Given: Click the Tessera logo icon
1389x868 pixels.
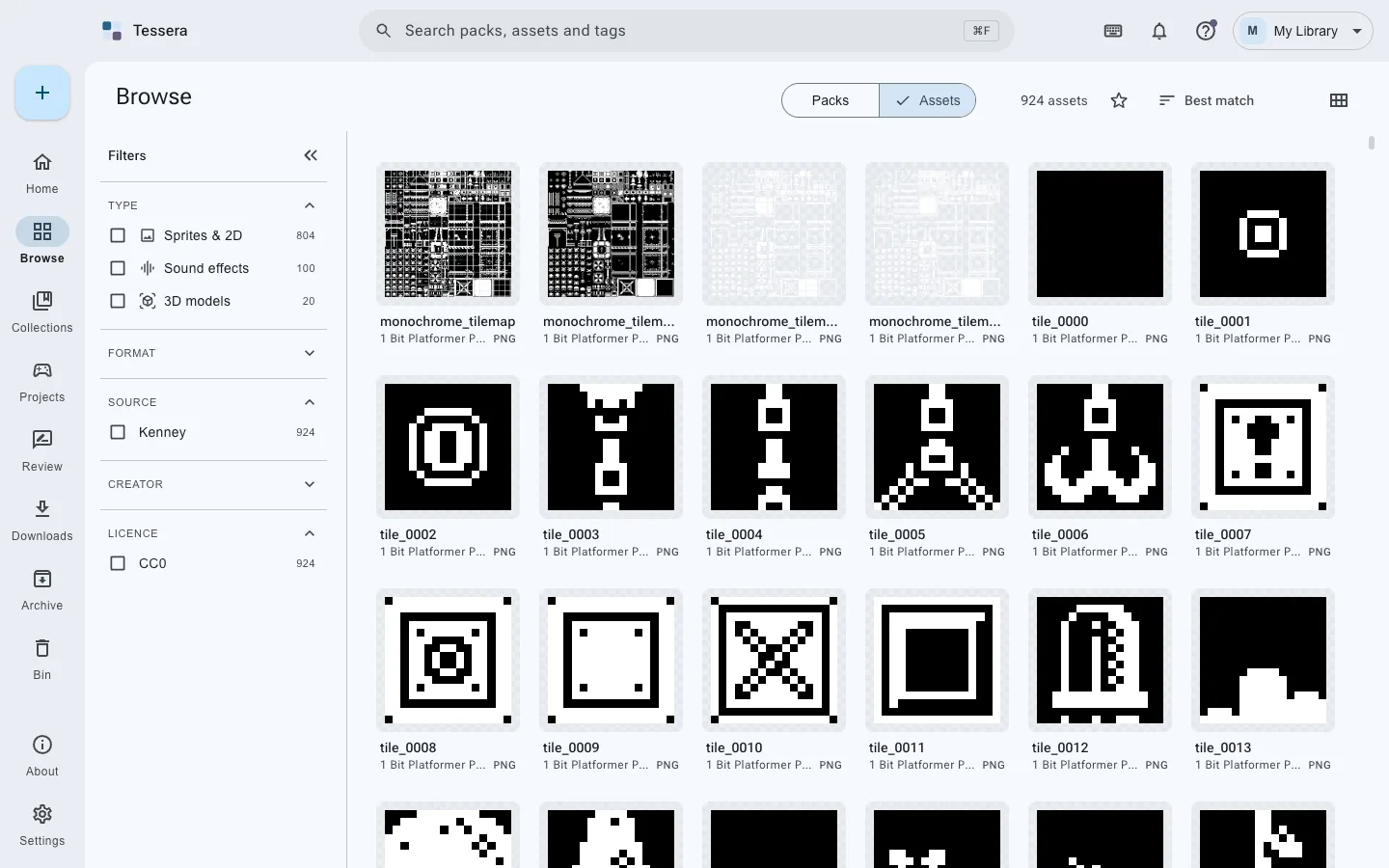Looking at the screenshot, I should (x=112, y=31).
